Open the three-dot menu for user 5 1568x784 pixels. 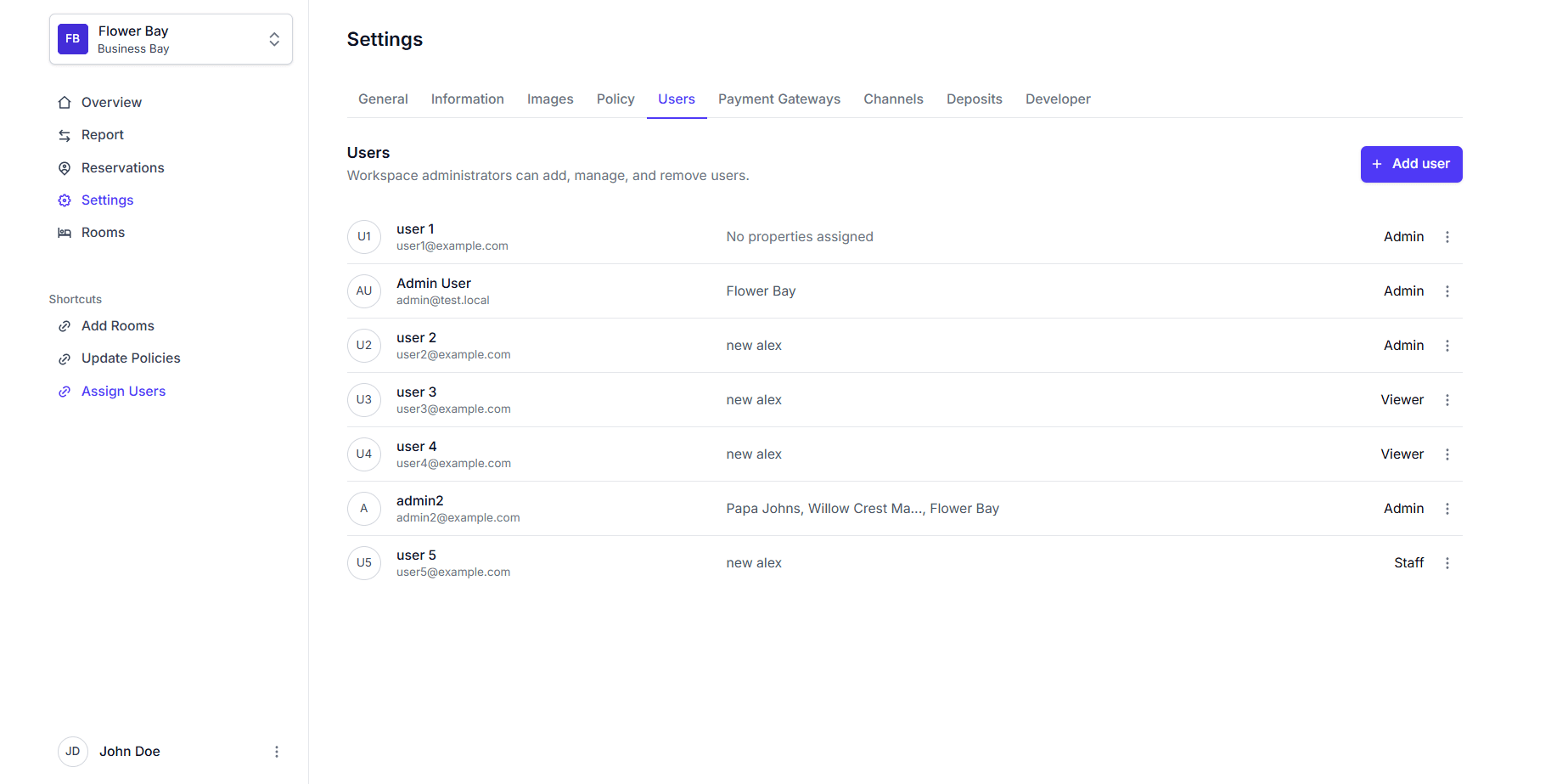coord(1447,563)
